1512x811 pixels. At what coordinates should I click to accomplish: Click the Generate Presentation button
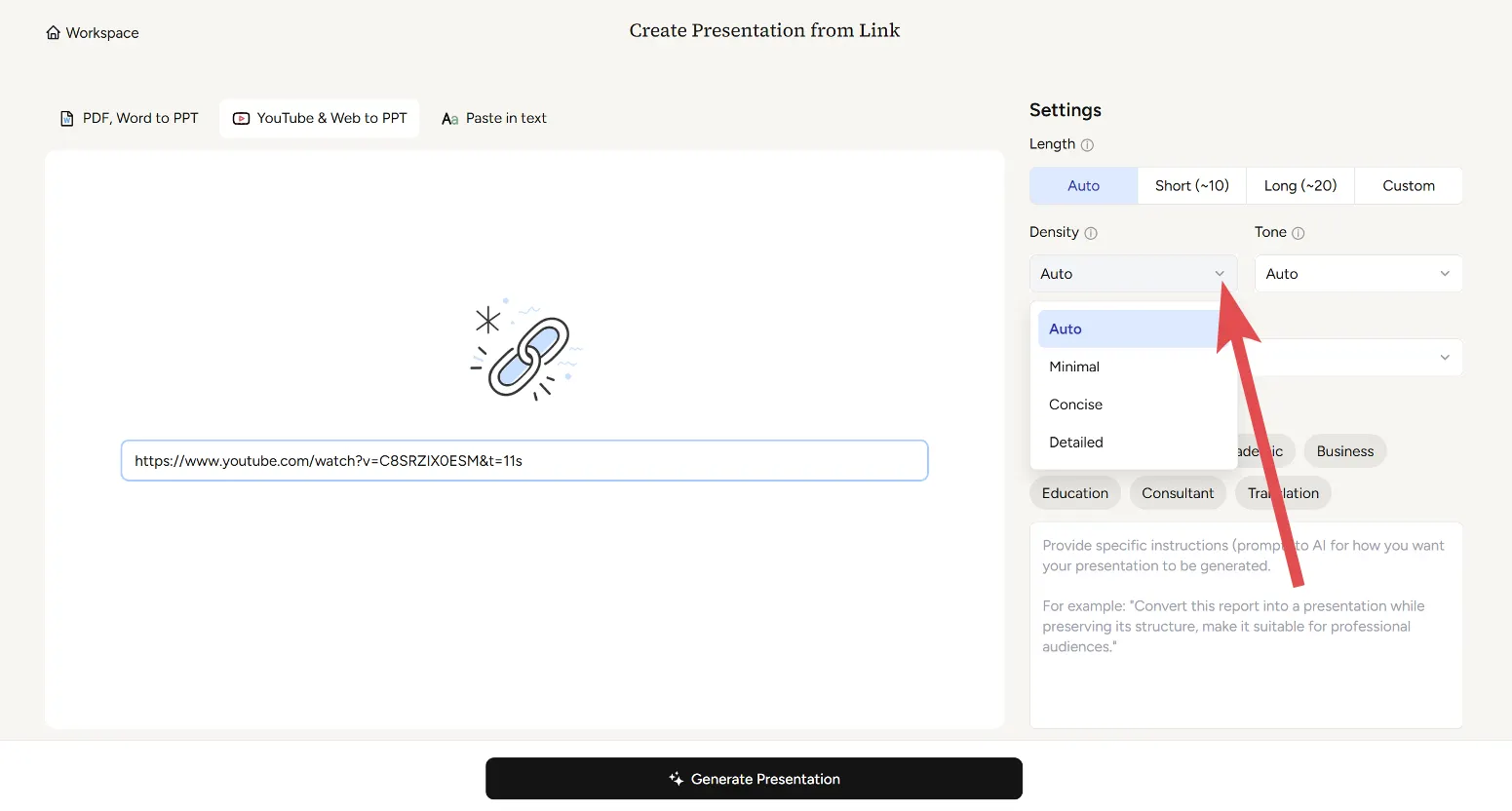pos(754,779)
